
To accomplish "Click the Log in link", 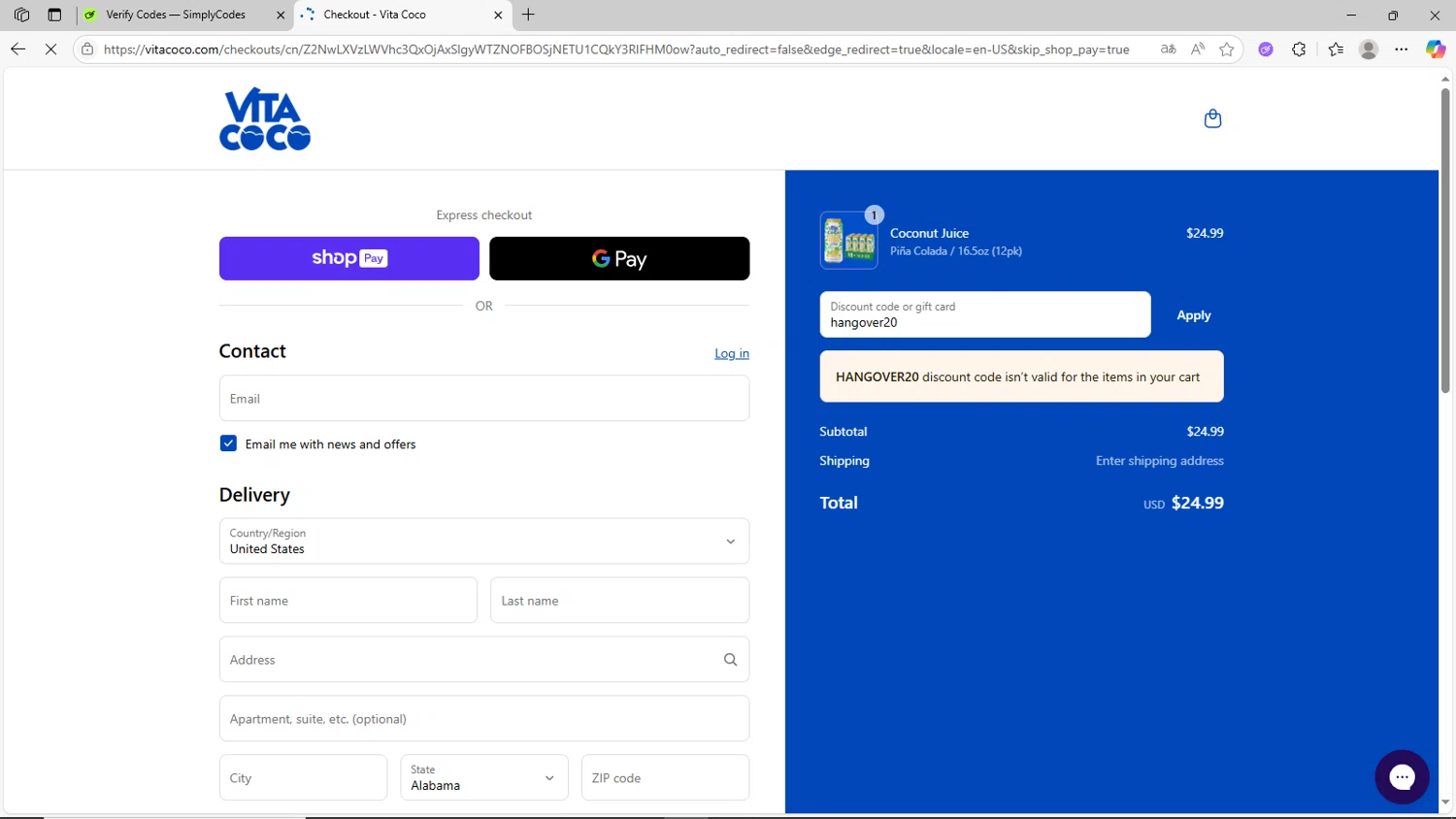I will click(x=732, y=353).
